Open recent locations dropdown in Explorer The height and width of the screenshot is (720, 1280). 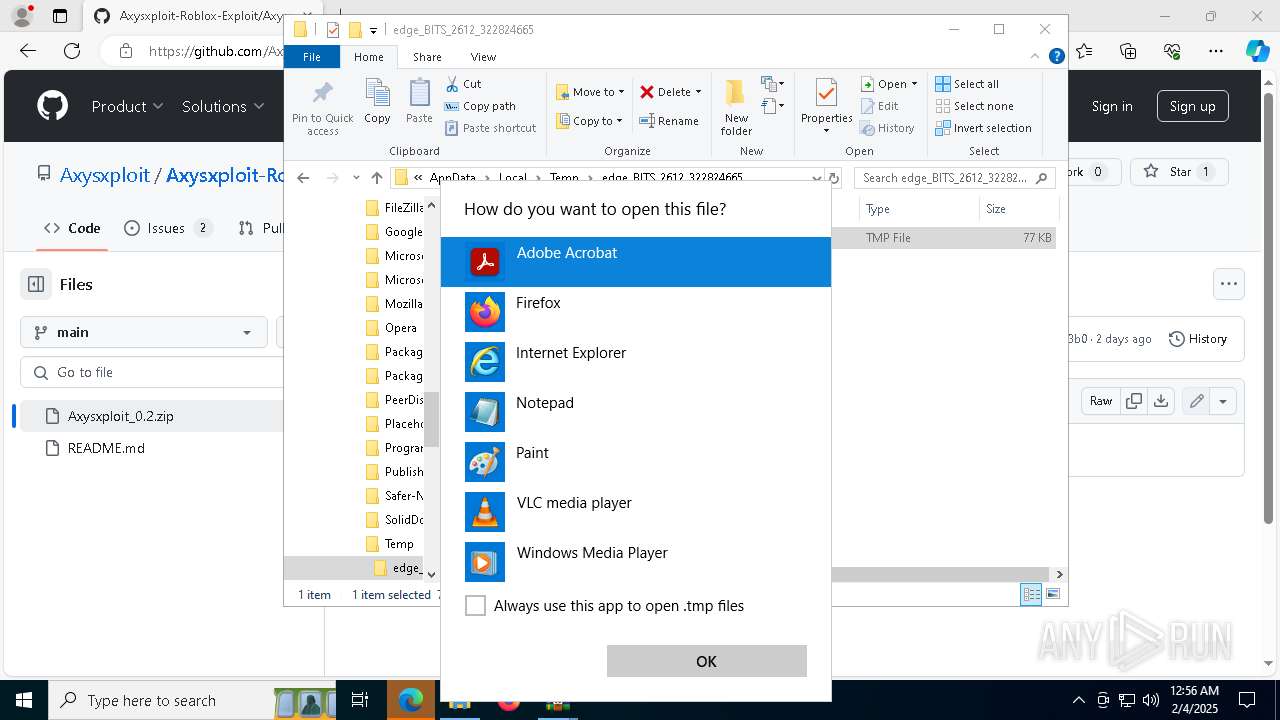[355, 178]
